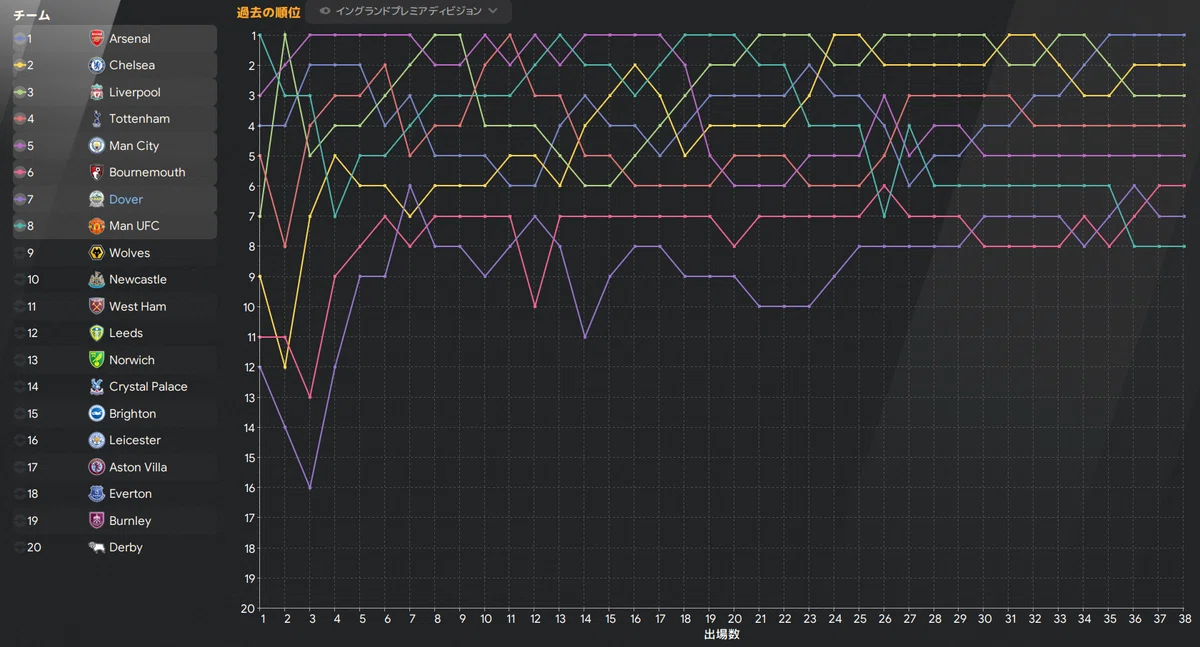Click the Chelsea club crest

[97, 65]
